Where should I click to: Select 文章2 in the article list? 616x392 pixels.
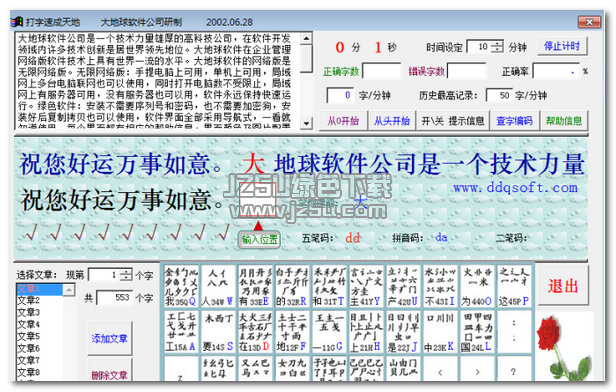pyautogui.click(x=39, y=300)
